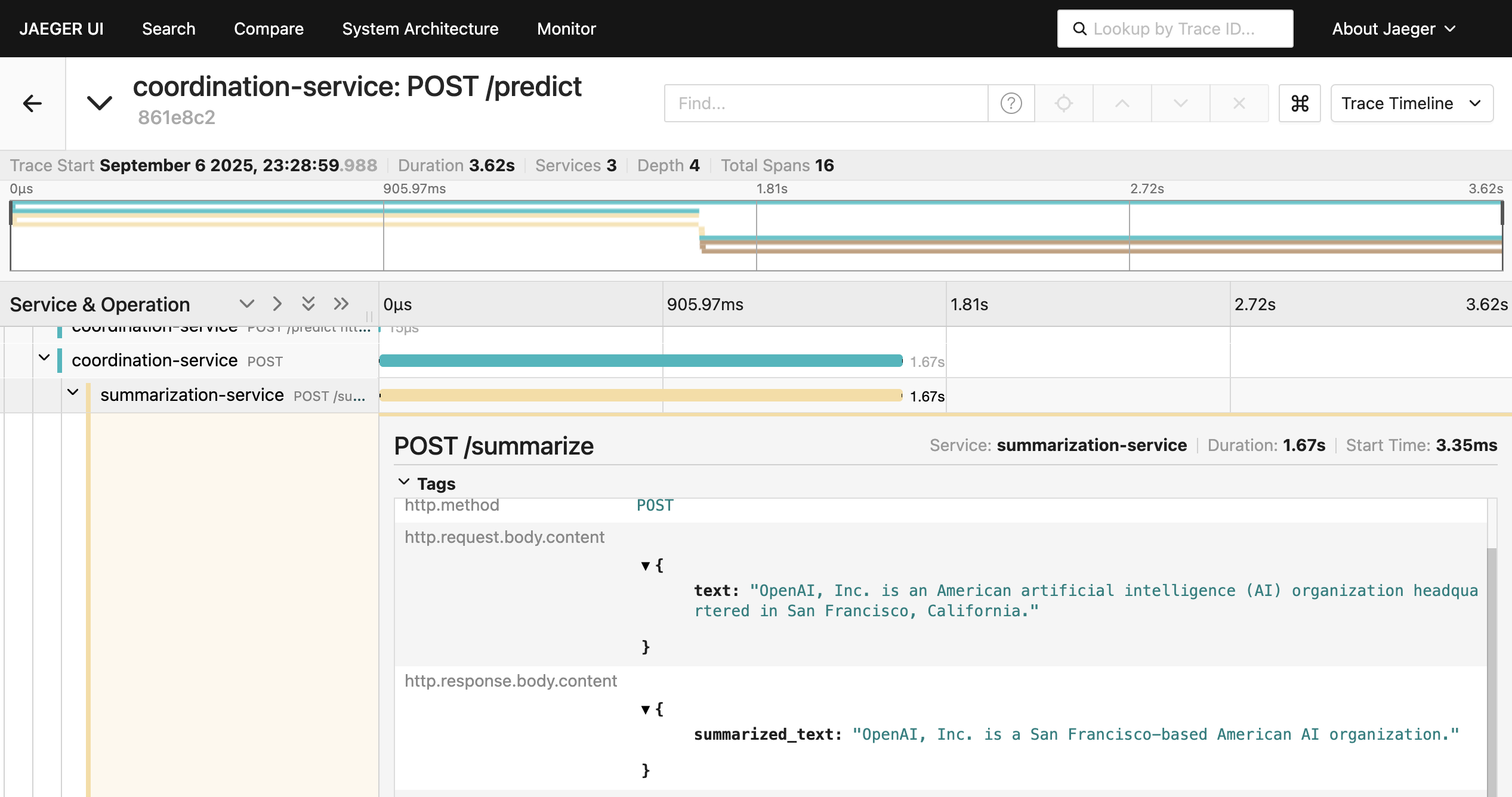Click the back arrow to return to search
The width and height of the screenshot is (1512, 797).
pyautogui.click(x=32, y=103)
